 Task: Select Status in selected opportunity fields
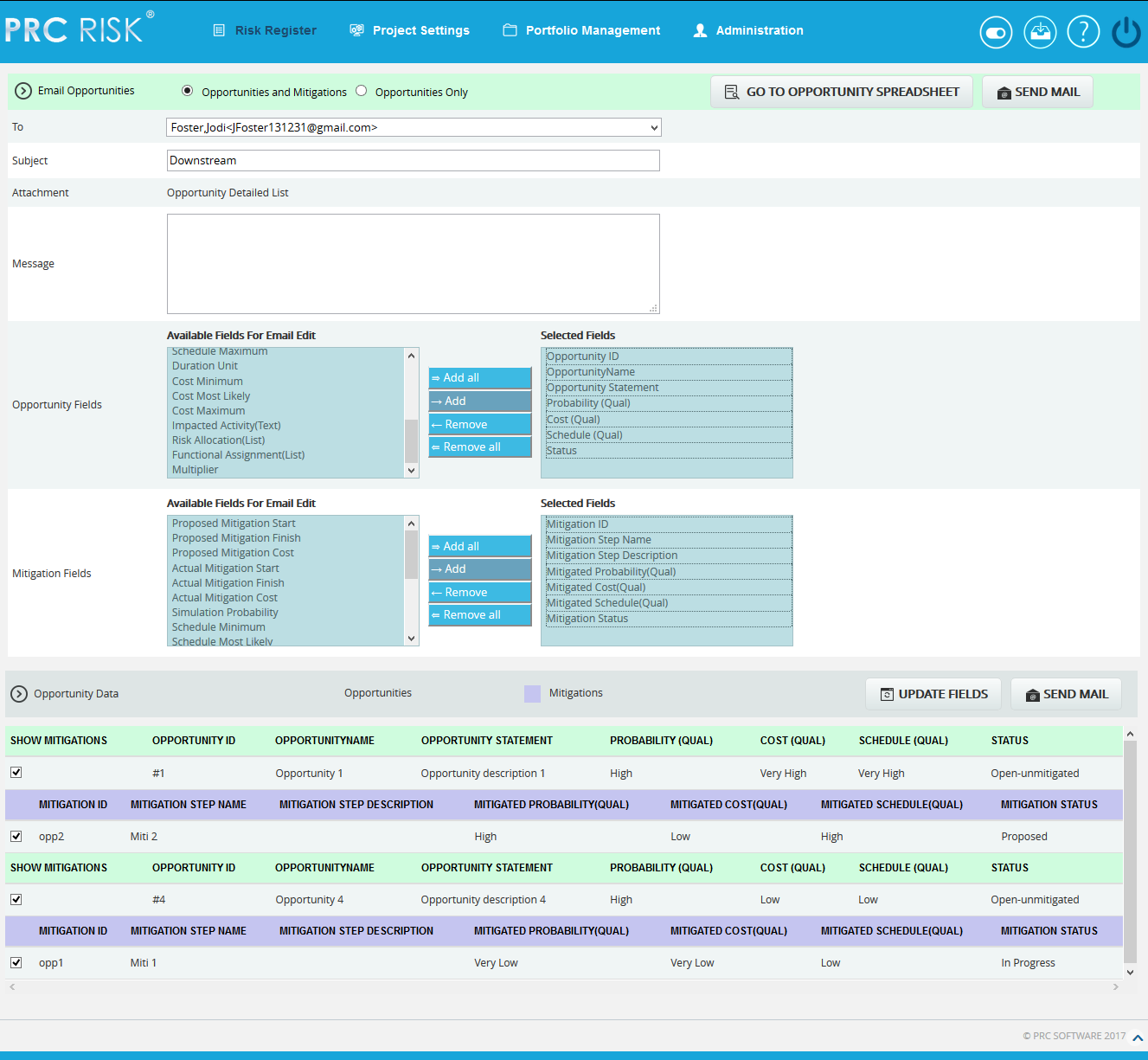[x=667, y=451]
